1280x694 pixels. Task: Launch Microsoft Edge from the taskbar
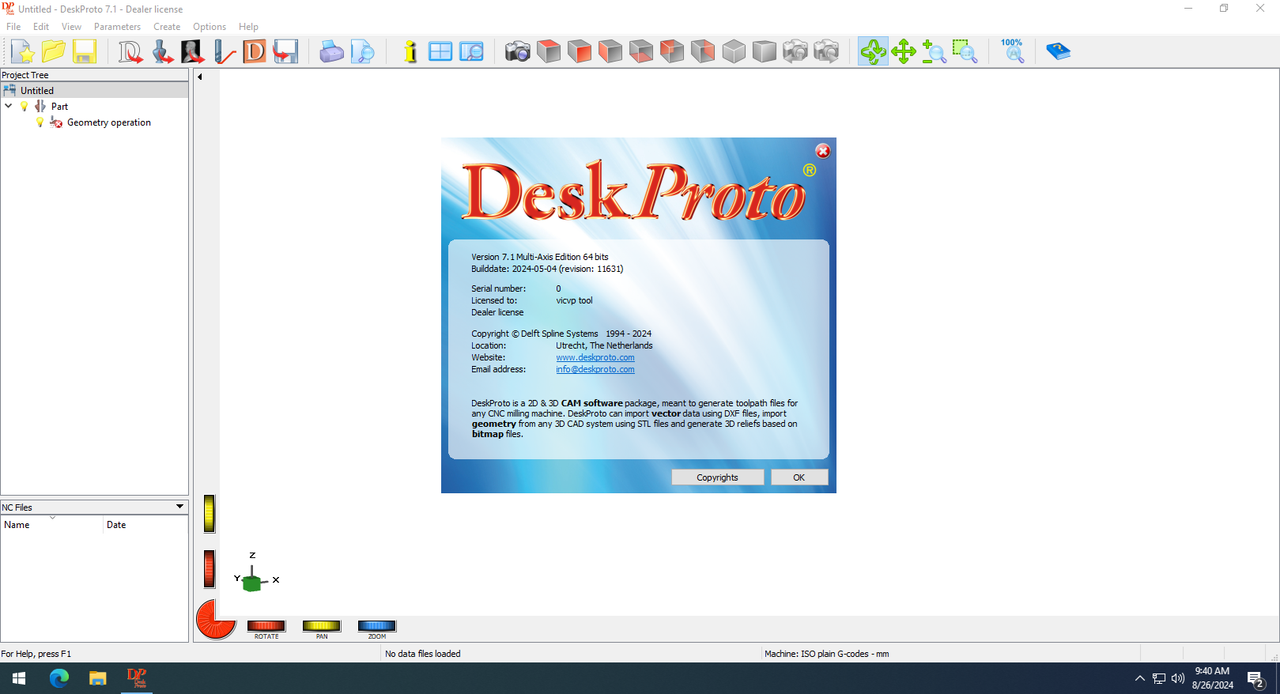point(59,678)
